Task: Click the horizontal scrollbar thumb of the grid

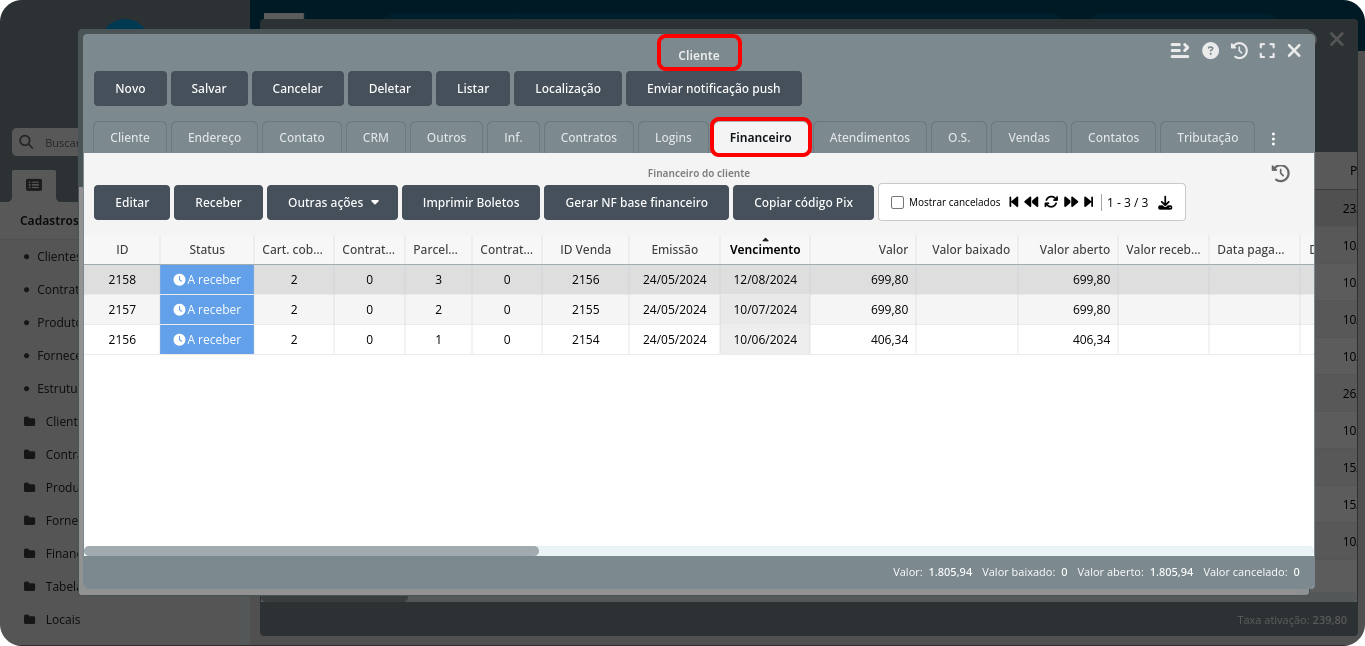Action: (311, 551)
